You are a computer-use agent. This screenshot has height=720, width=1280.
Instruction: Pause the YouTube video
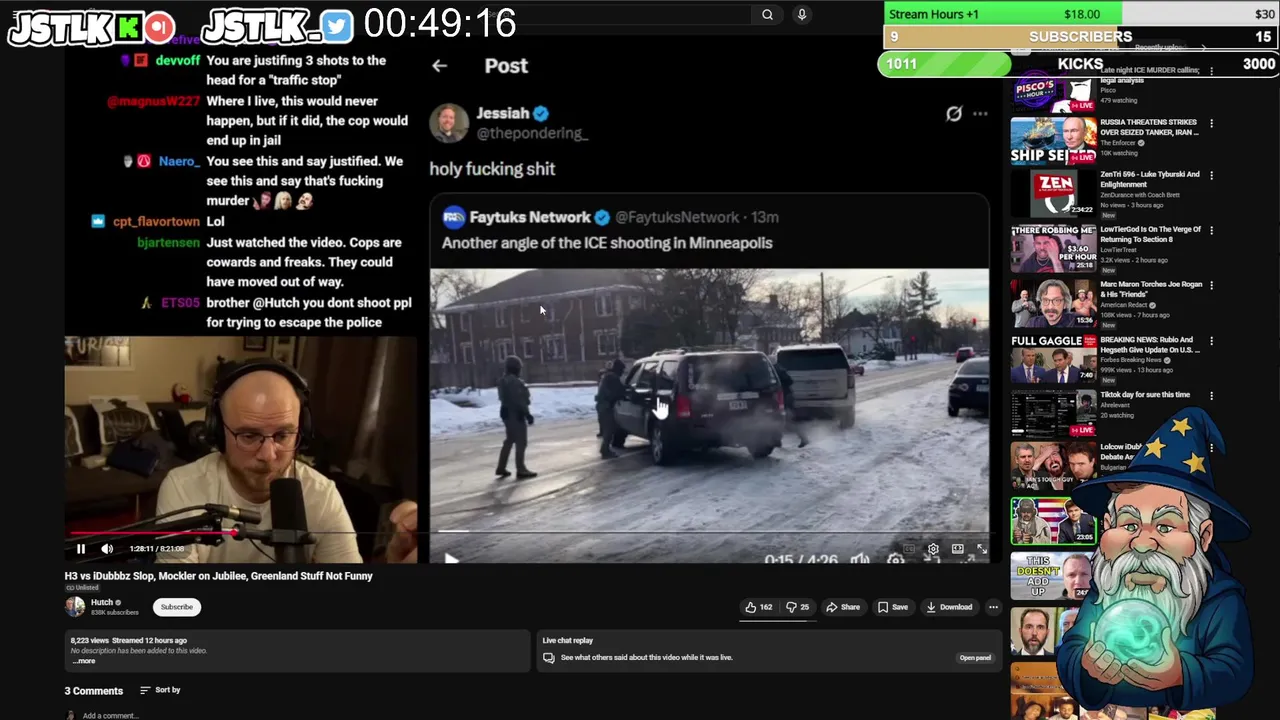(x=81, y=548)
